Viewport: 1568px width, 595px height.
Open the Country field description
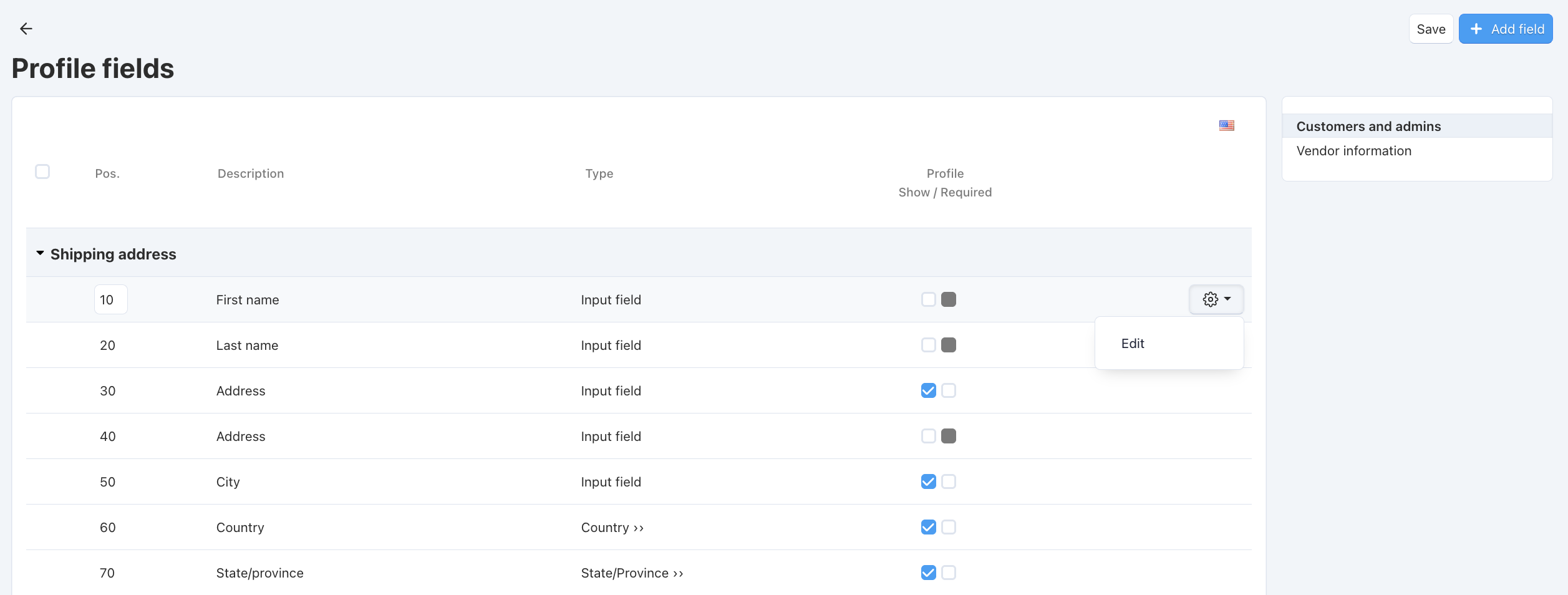tap(240, 528)
